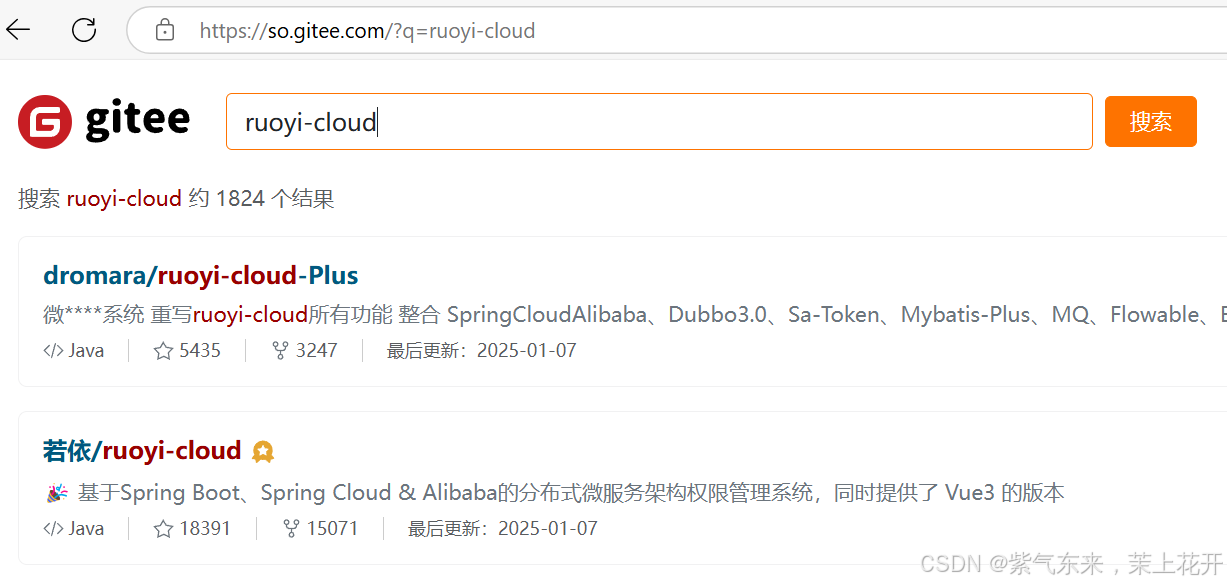Screen dimensions: 1227x583
Task: Open the dromara/ruoyi-cloud-Plus repository
Action: [x=200, y=275]
